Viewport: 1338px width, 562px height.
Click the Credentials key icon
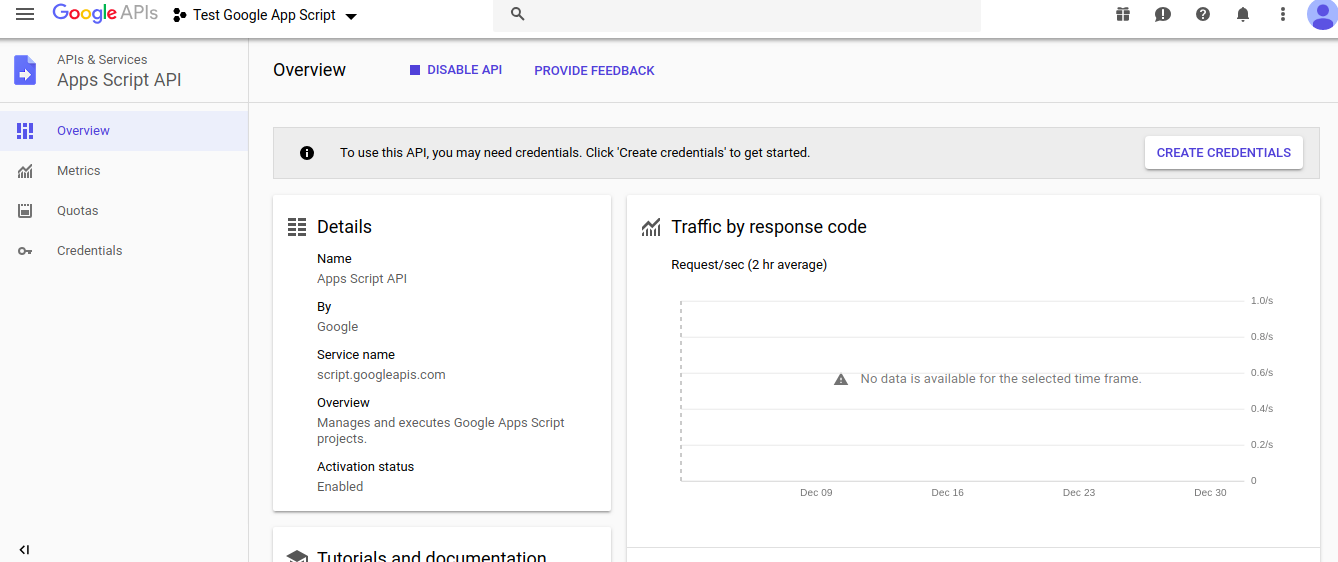[x=25, y=251]
